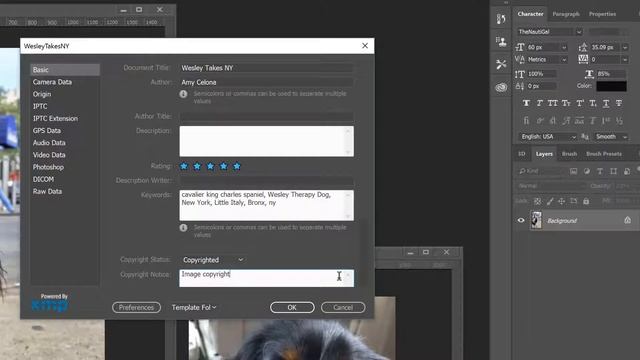The image size is (640, 360).
Task: Toggle Superscript text style
Action: tap(580, 103)
